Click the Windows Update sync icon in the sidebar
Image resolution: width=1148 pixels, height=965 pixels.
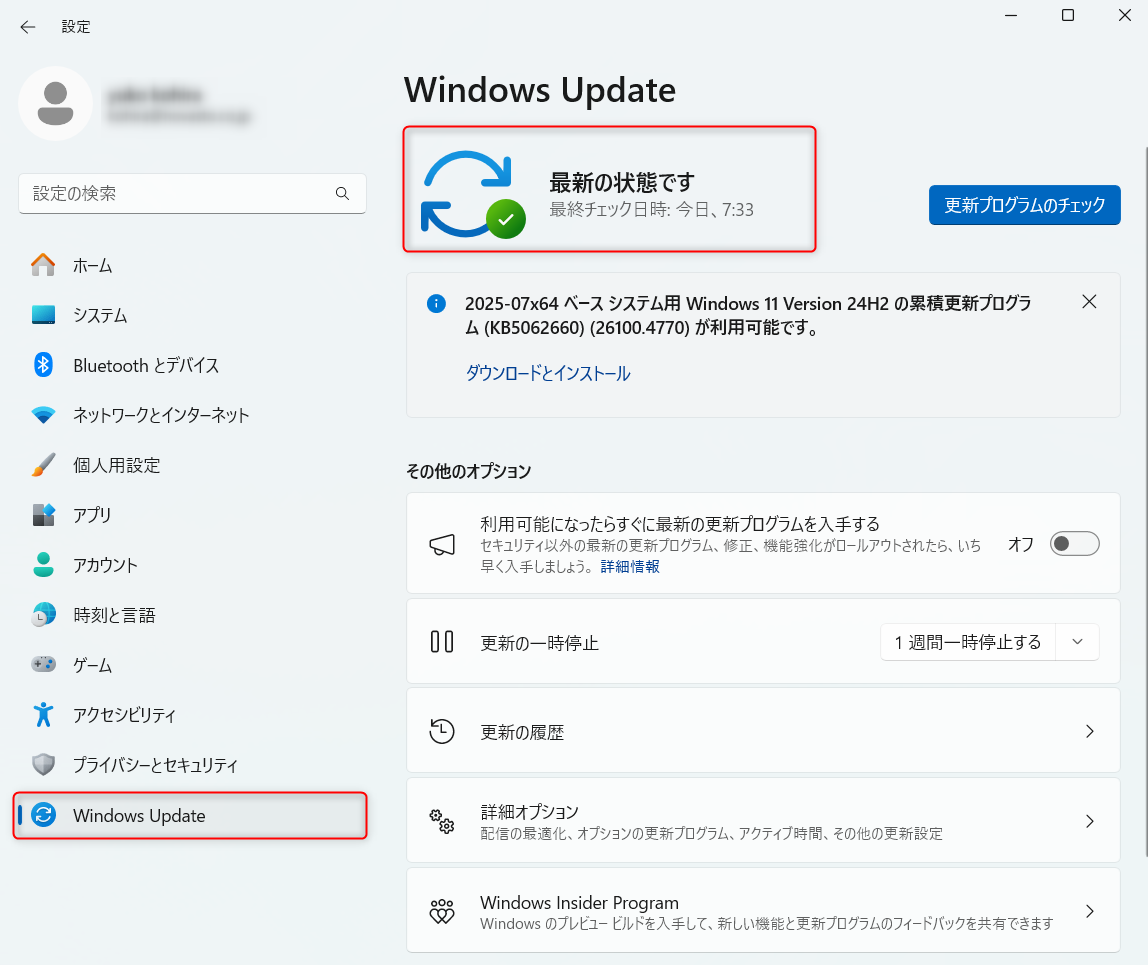(x=43, y=815)
